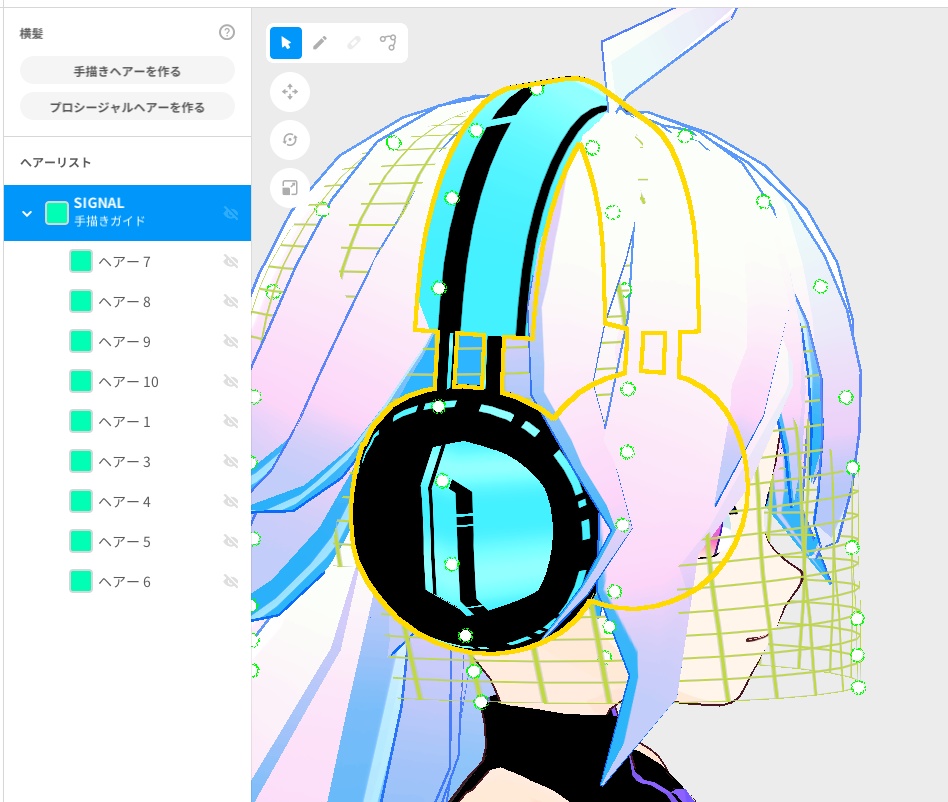Click the color swatch beside ヘアー 9
This screenshot has height=802, width=948.
click(x=79, y=341)
